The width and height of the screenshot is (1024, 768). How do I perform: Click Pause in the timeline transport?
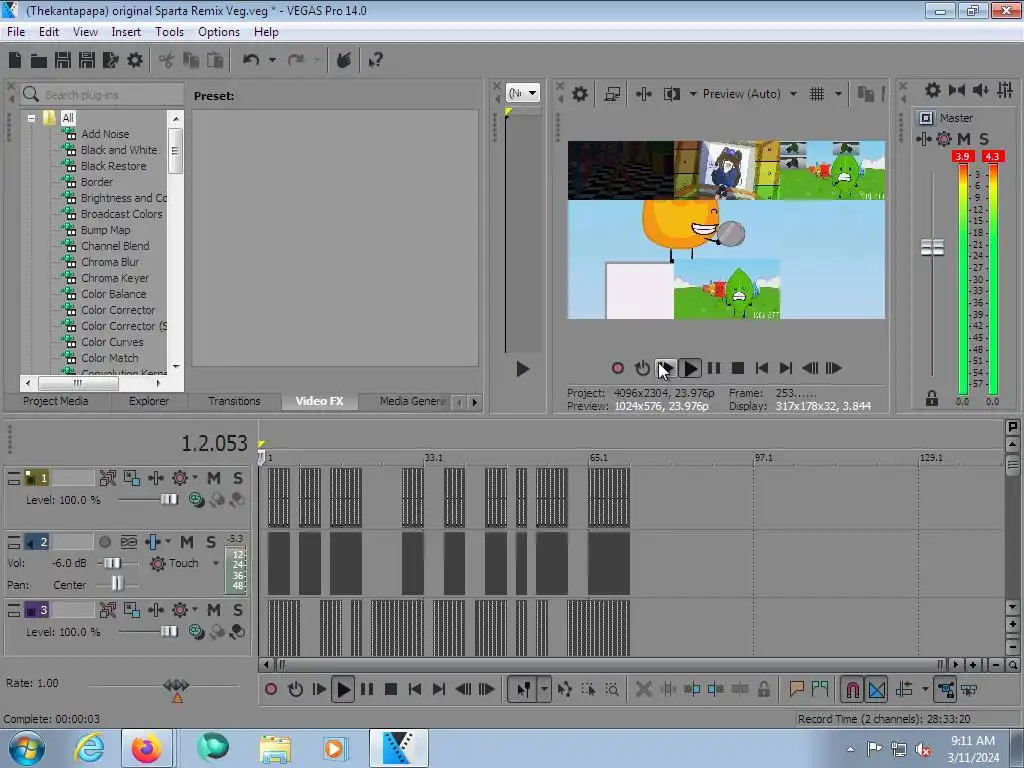(367, 689)
